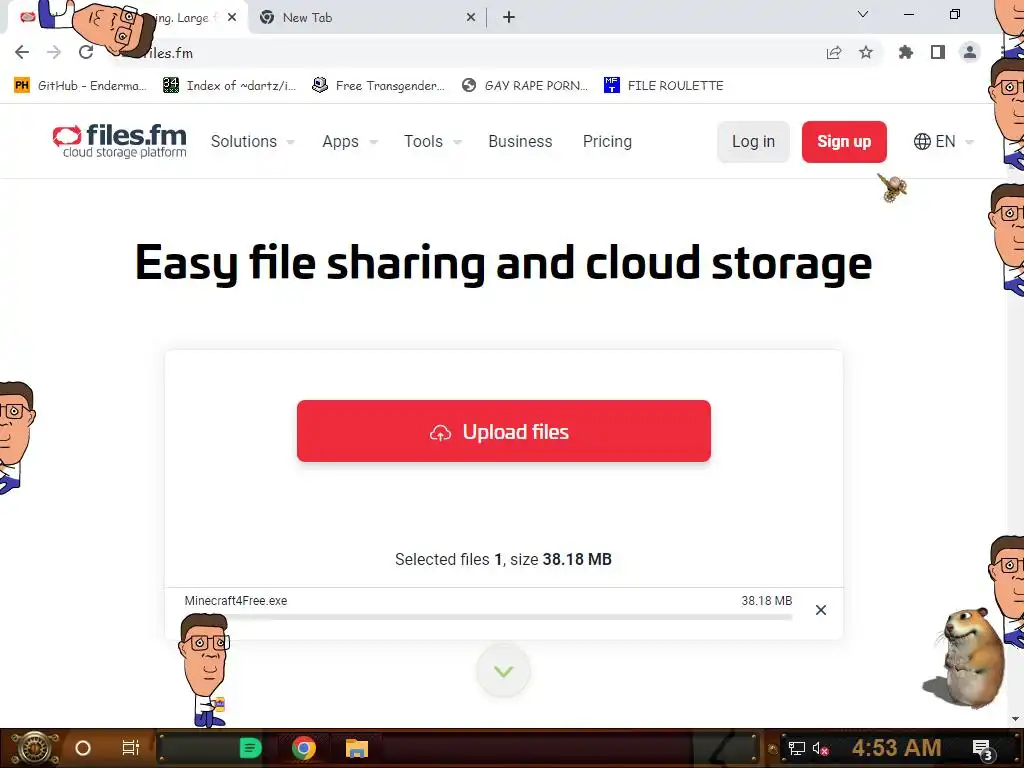Click the Minecraft4Free.exe file name

click(x=236, y=601)
